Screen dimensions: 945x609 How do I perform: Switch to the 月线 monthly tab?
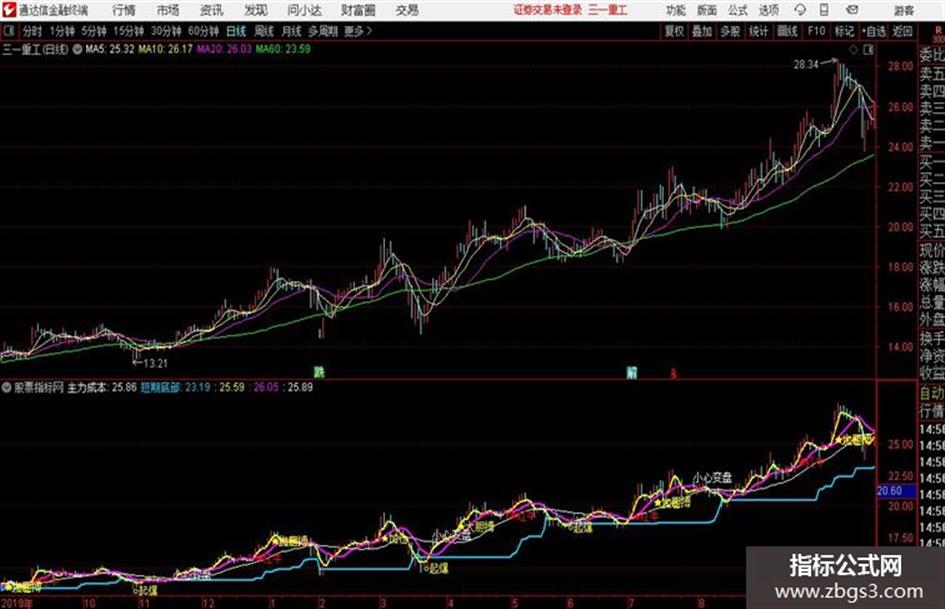292,31
